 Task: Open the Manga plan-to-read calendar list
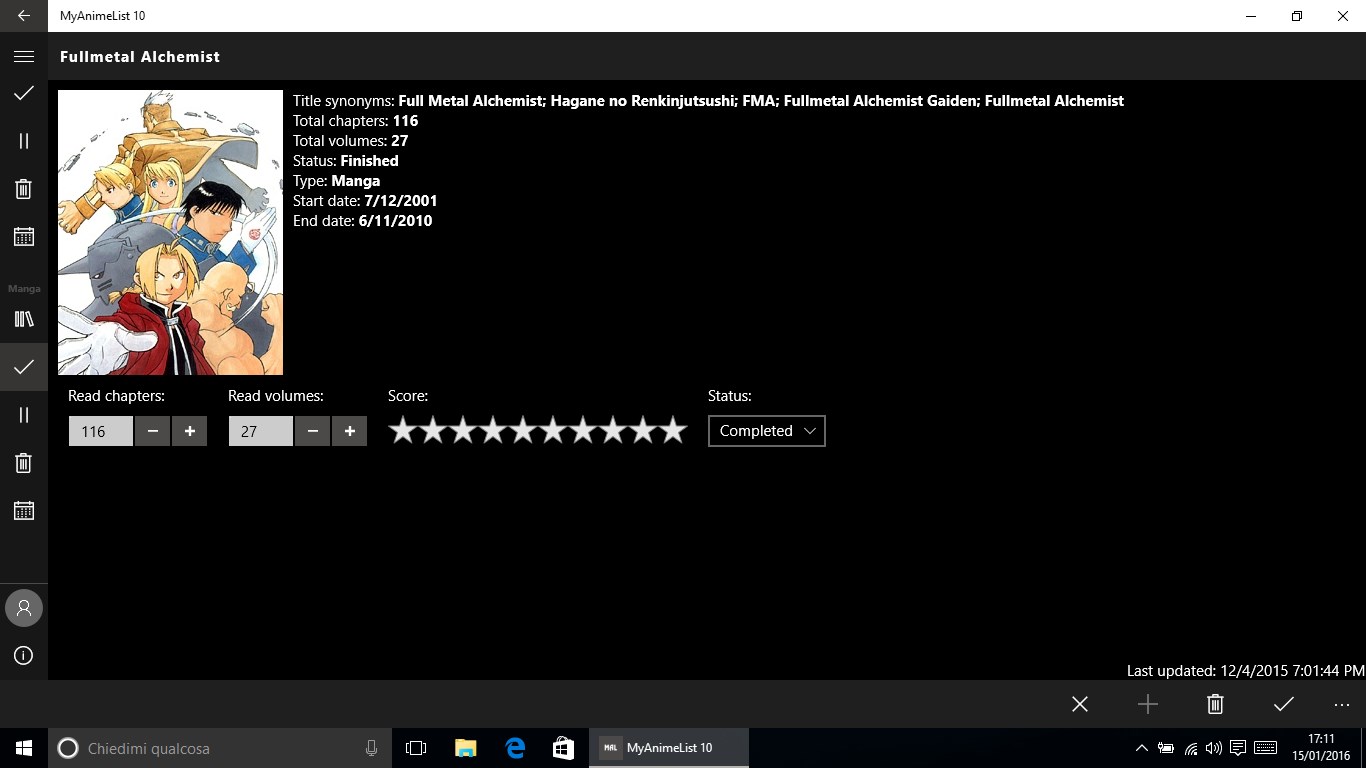coord(24,511)
